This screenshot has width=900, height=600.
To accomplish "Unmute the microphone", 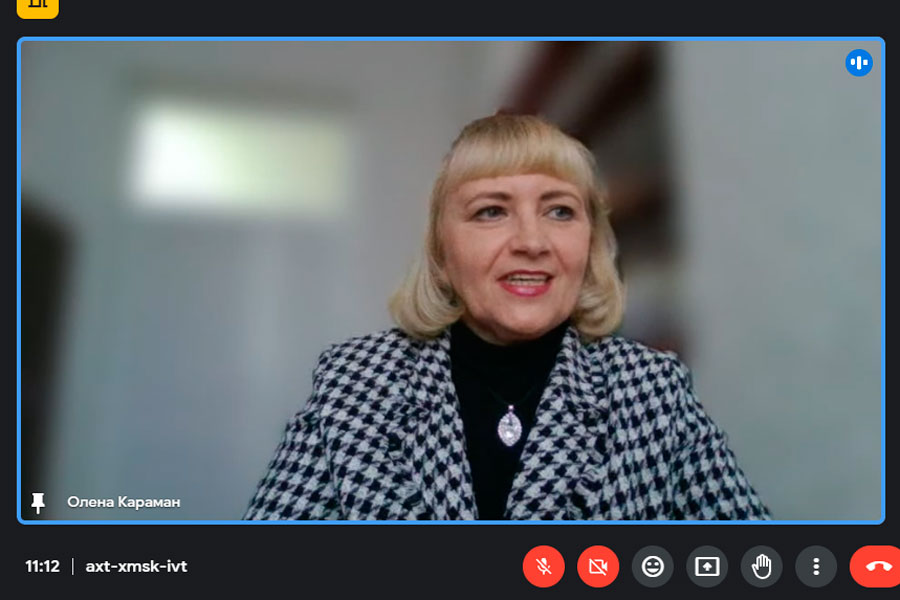I will [x=543, y=566].
